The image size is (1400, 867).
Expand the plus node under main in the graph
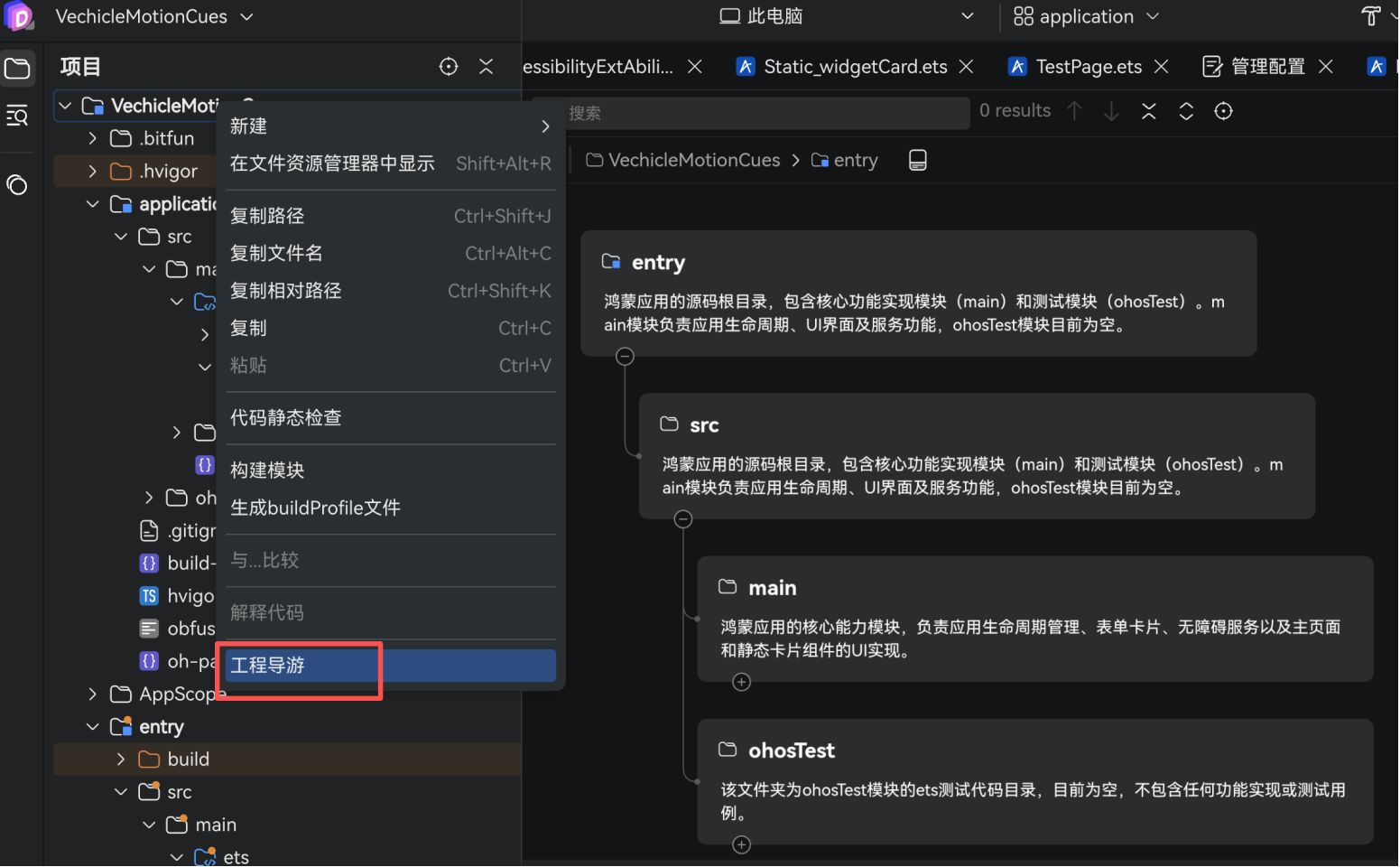click(741, 682)
